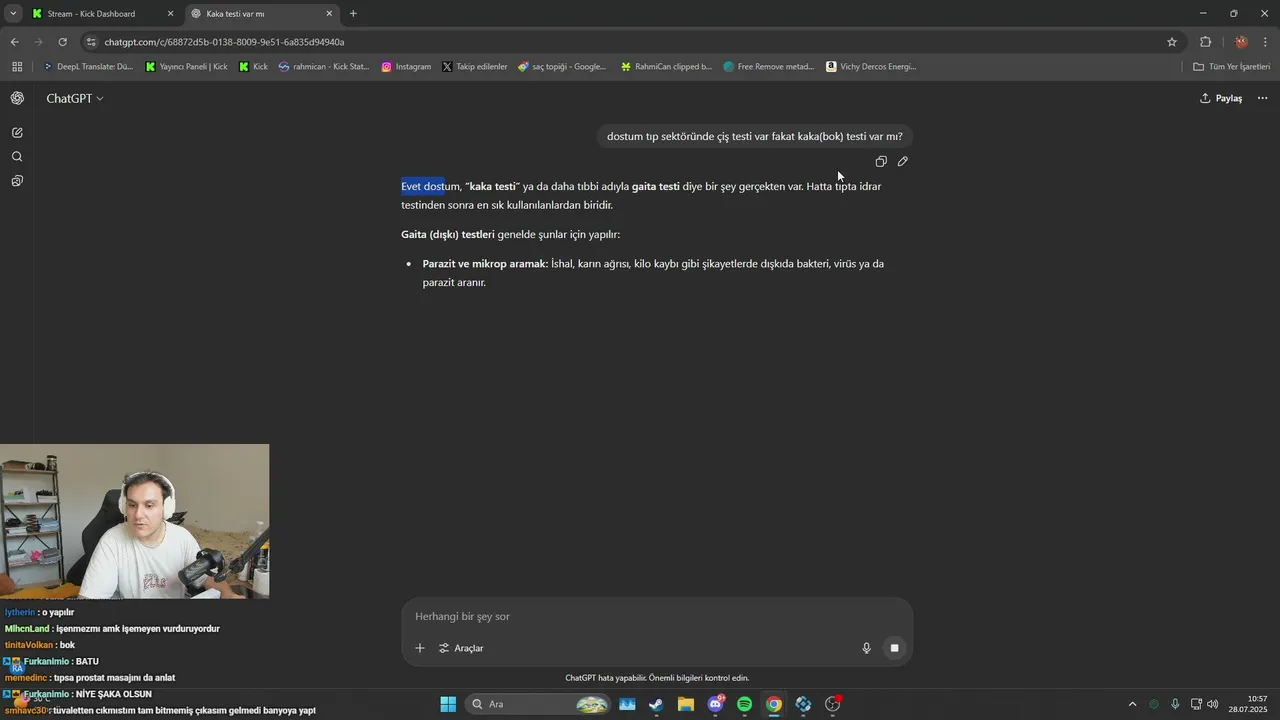This screenshot has height=720, width=1280.
Task: Expand the ChatGPT model selector dropdown
Action: [75, 98]
